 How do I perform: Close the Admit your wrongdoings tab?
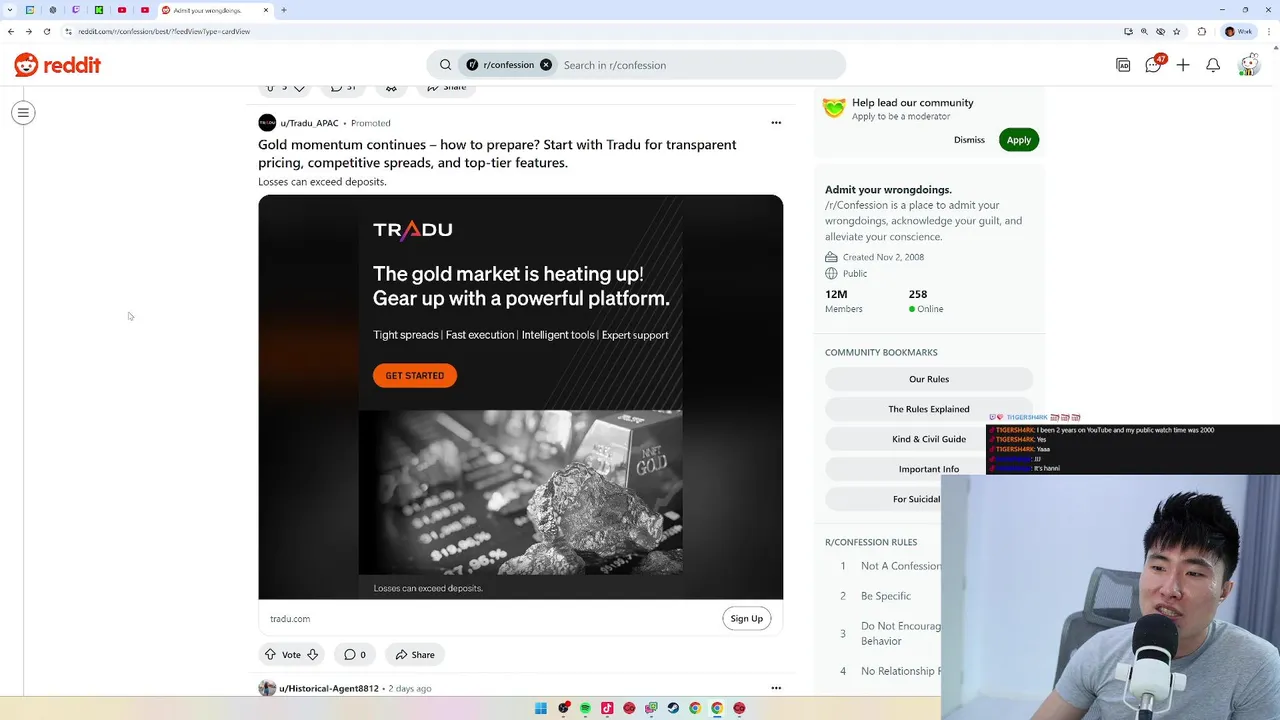[x=266, y=10]
